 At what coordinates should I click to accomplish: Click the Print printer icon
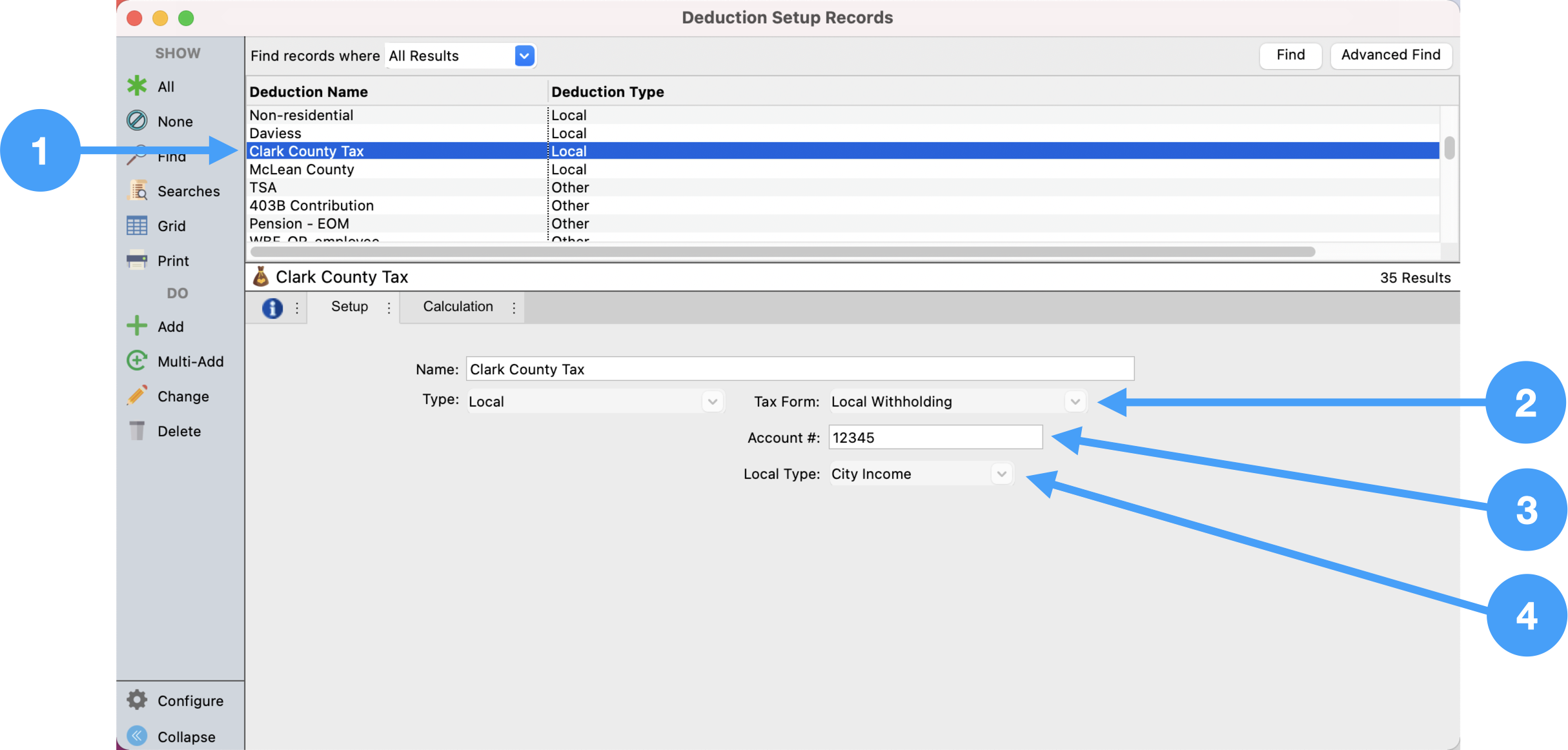[137, 261]
